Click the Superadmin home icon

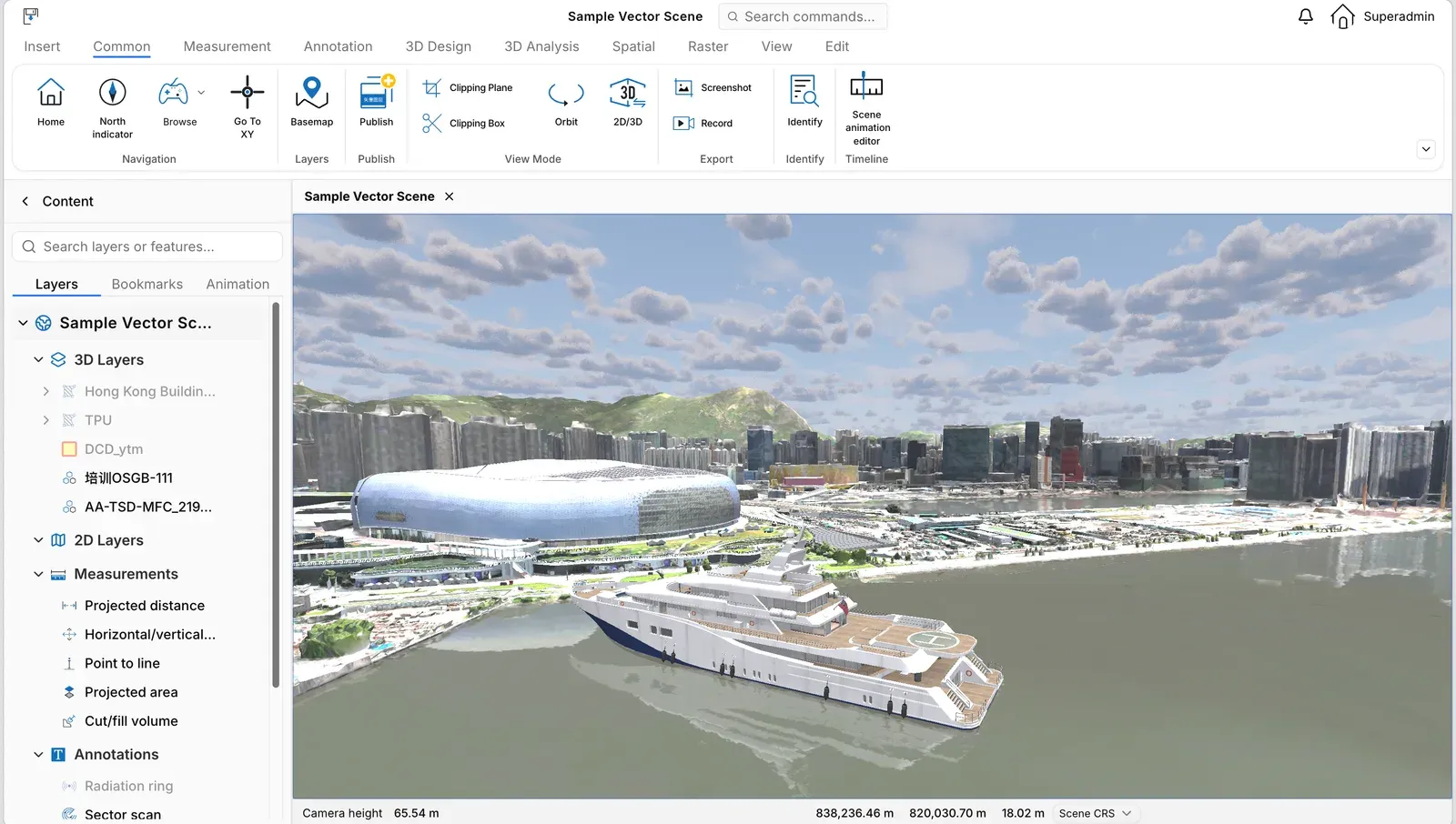click(x=1343, y=16)
